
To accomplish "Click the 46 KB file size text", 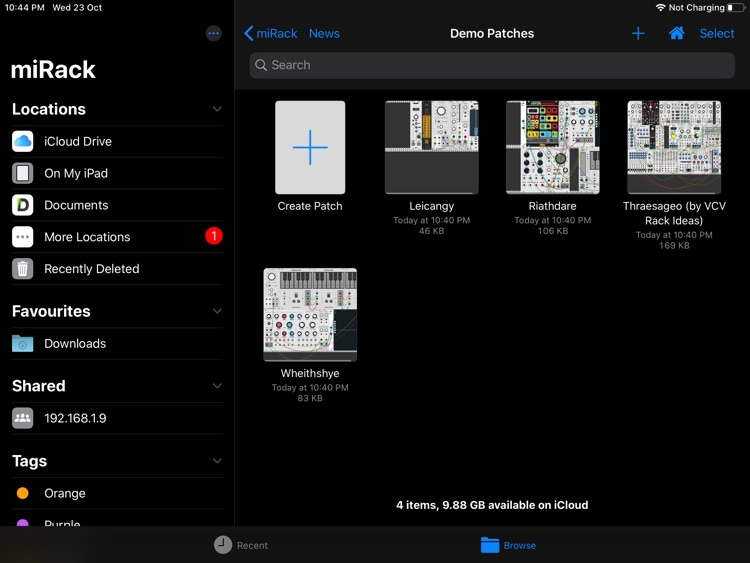I will pos(431,231).
